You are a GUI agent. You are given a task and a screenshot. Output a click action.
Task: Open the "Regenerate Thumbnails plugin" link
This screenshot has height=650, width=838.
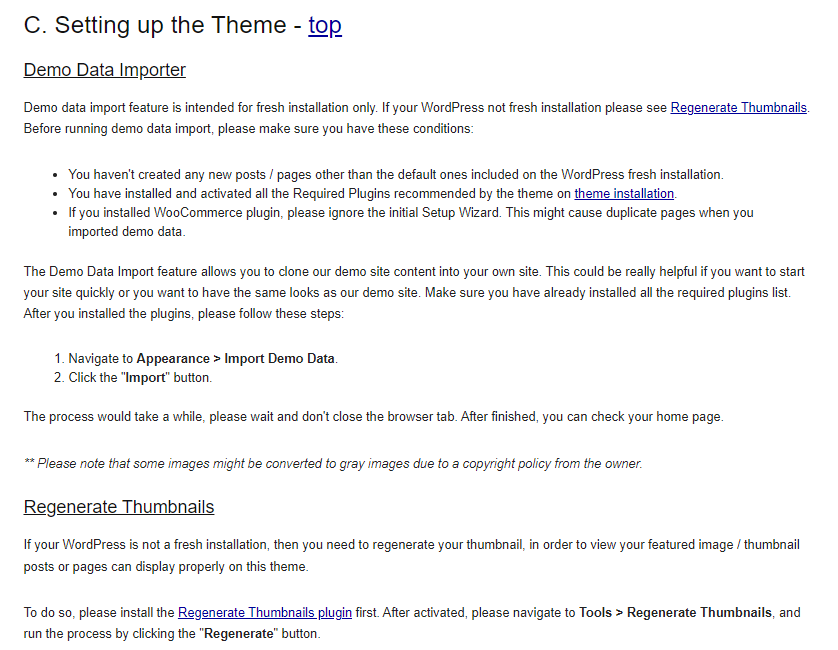tap(265, 613)
